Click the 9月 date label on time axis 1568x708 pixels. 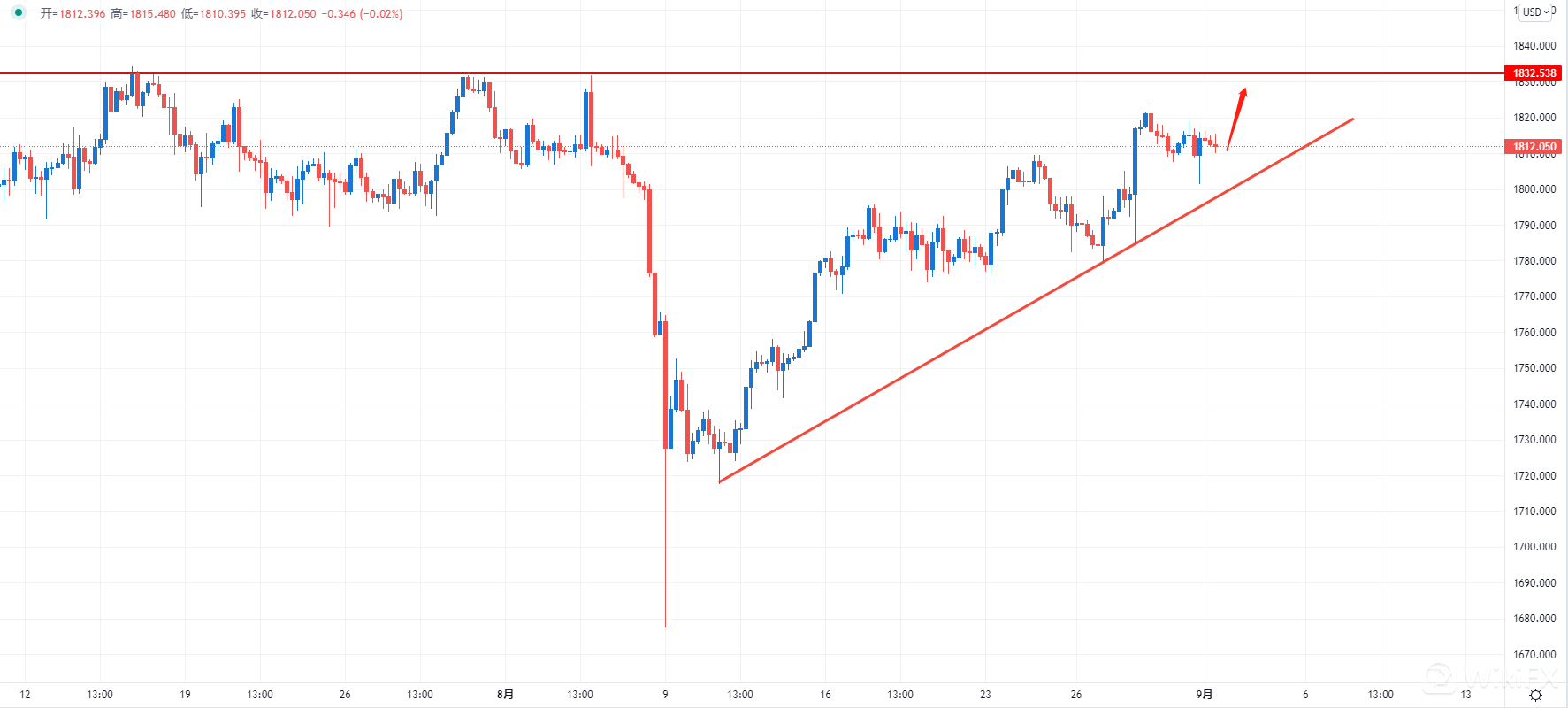[x=1205, y=695]
